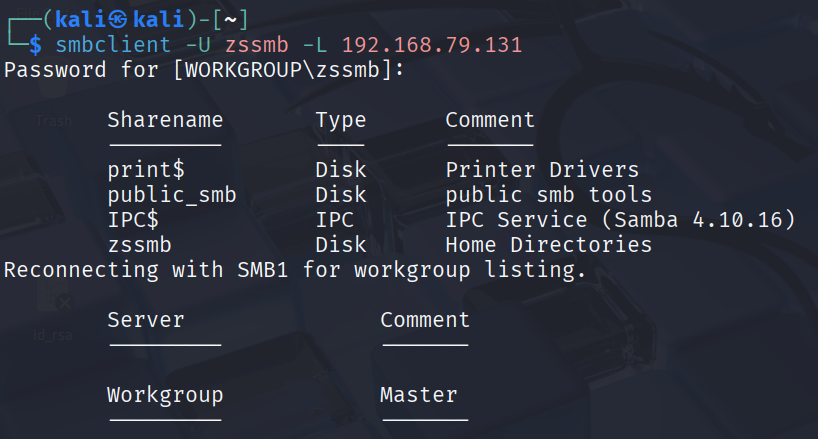Screen dimensions: 818x439
Task: Click the print$ share name
Action: click(146, 170)
